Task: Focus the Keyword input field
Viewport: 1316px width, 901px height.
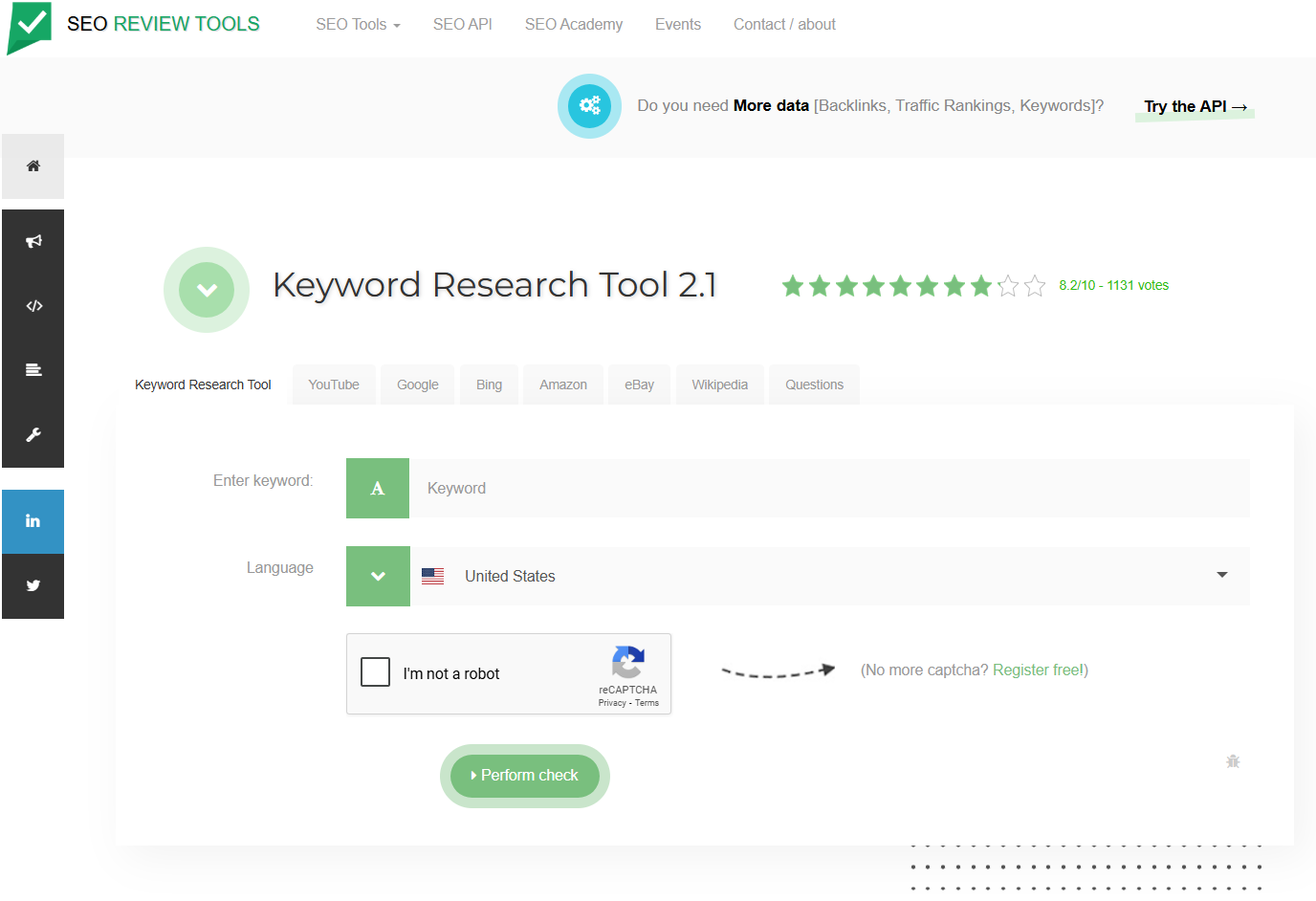Action: pos(829,488)
